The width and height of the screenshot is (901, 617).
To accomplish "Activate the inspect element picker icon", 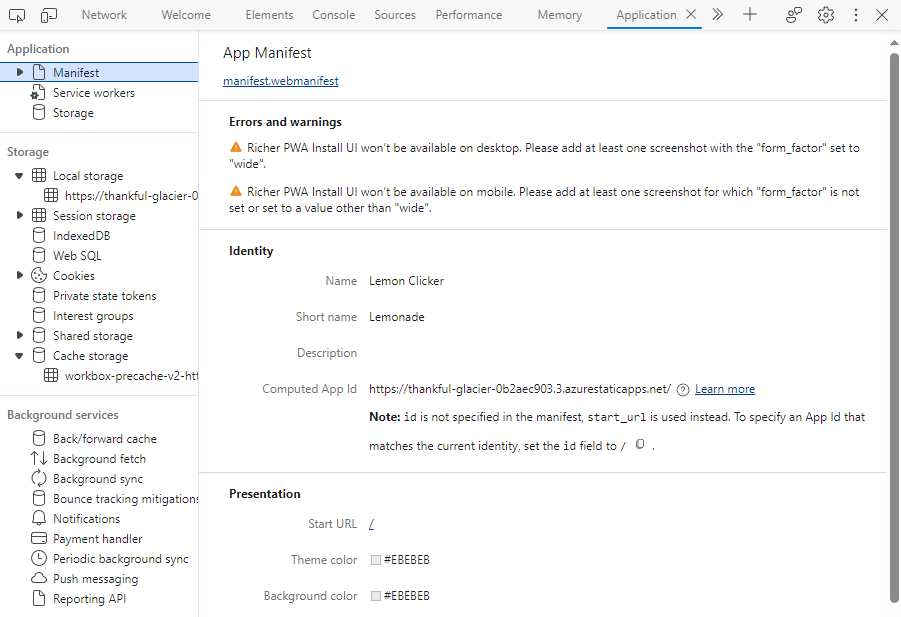I will [x=17, y=15].
